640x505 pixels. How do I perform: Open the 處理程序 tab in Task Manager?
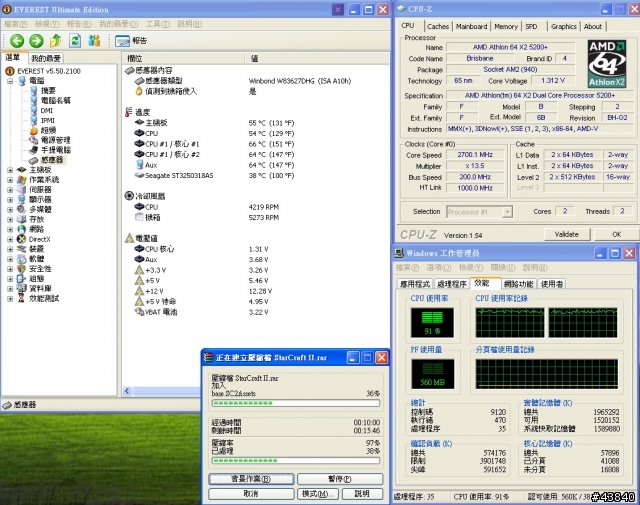coord(451,284)
